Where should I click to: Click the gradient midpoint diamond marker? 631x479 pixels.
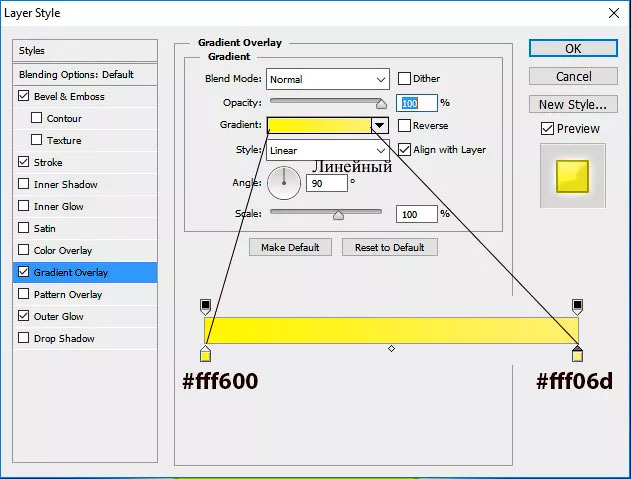click(391, 349)
